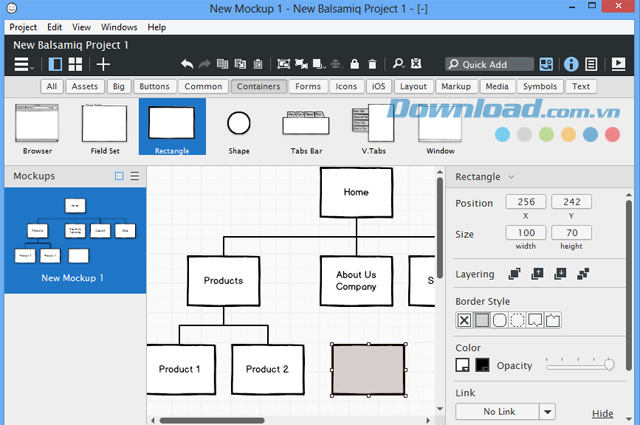Switch to the Forms category tab
The image size is (640, 425).
coord(308,86)
